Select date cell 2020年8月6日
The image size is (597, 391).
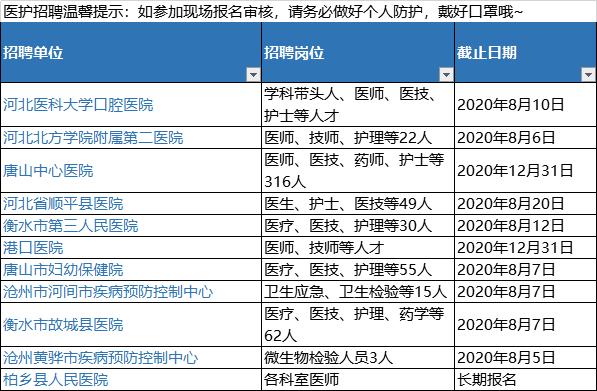pyautogui.click(x=525, y=137)
